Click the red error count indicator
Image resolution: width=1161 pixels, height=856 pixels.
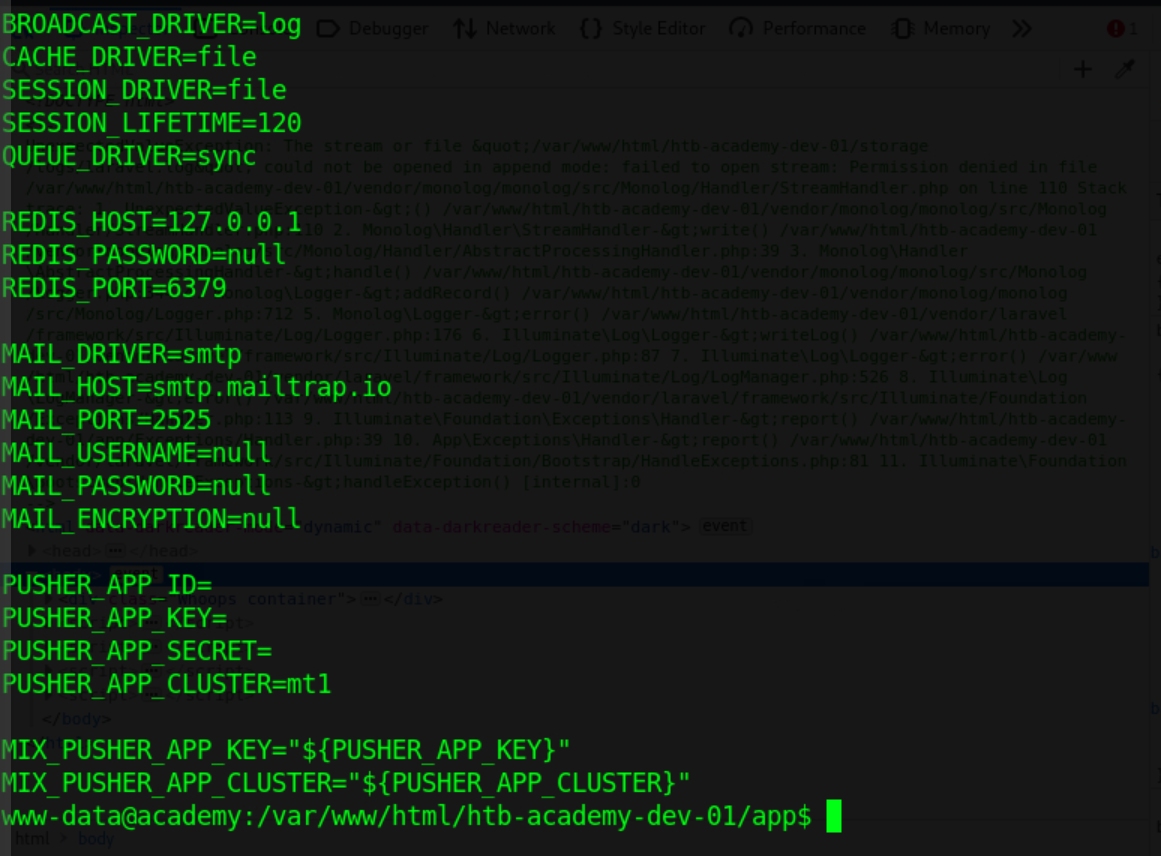coord(1122,29)
